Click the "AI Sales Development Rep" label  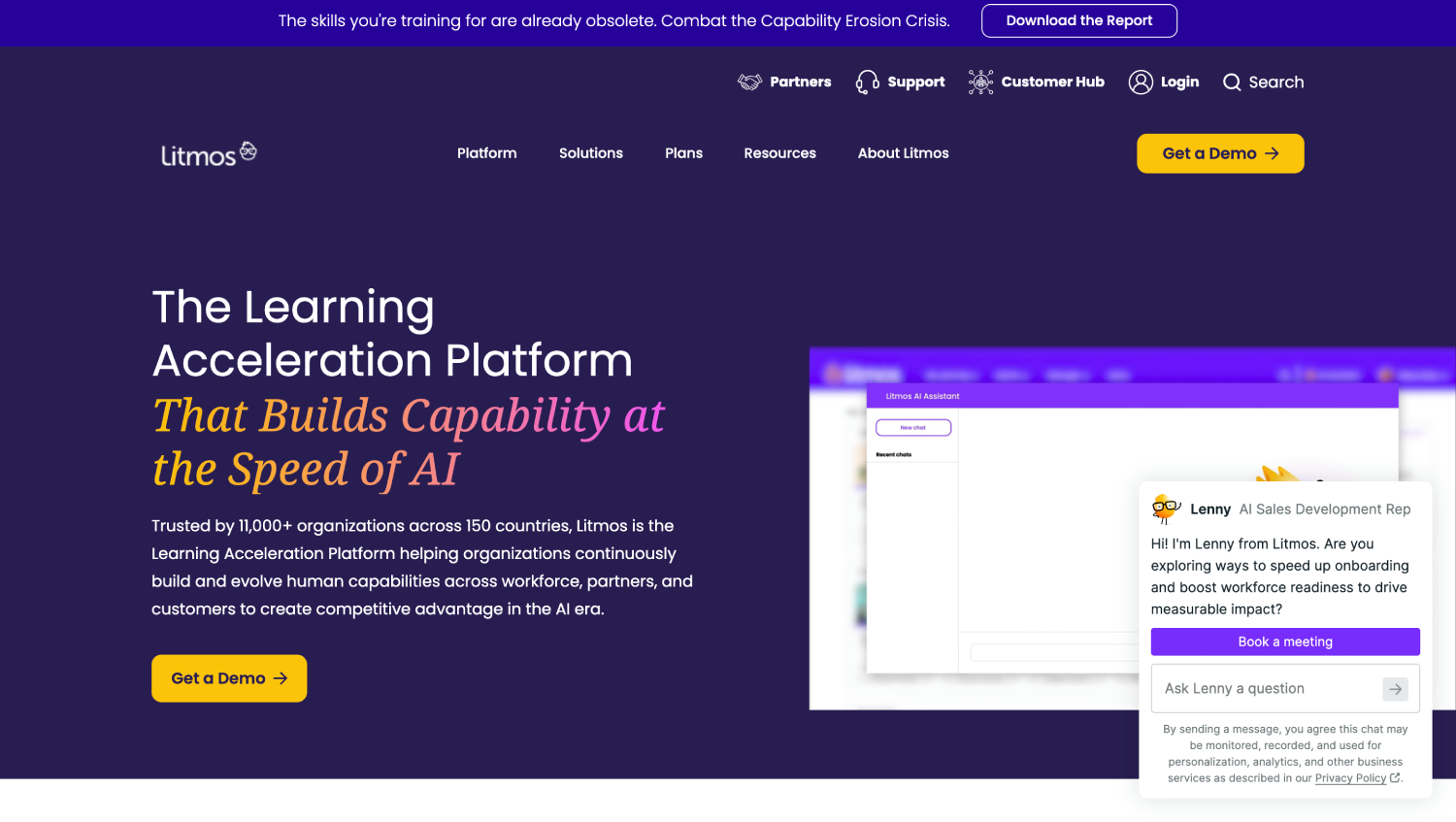pyautogui.click(x=1325, y=510)
